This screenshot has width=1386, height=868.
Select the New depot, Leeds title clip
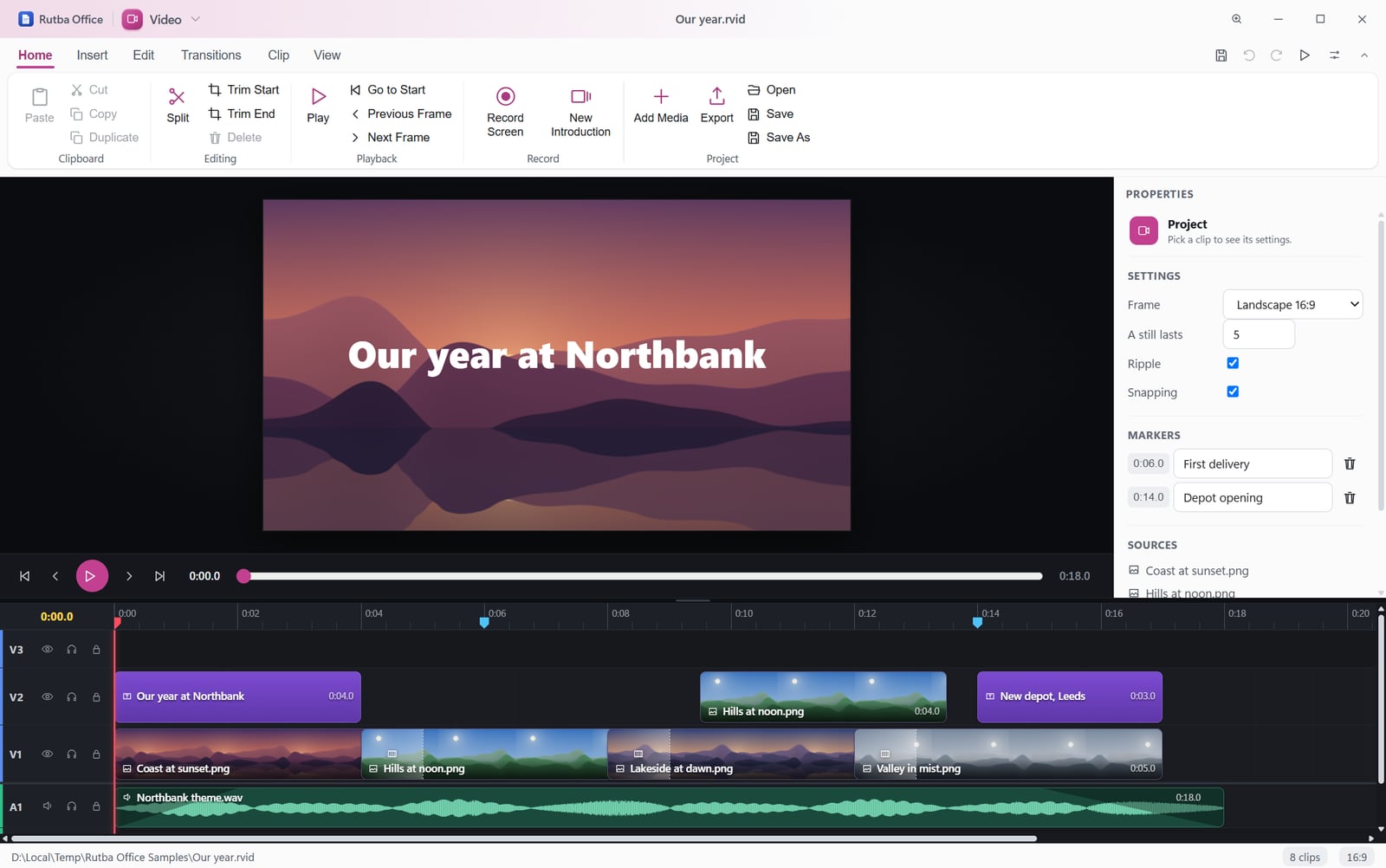1070,696
